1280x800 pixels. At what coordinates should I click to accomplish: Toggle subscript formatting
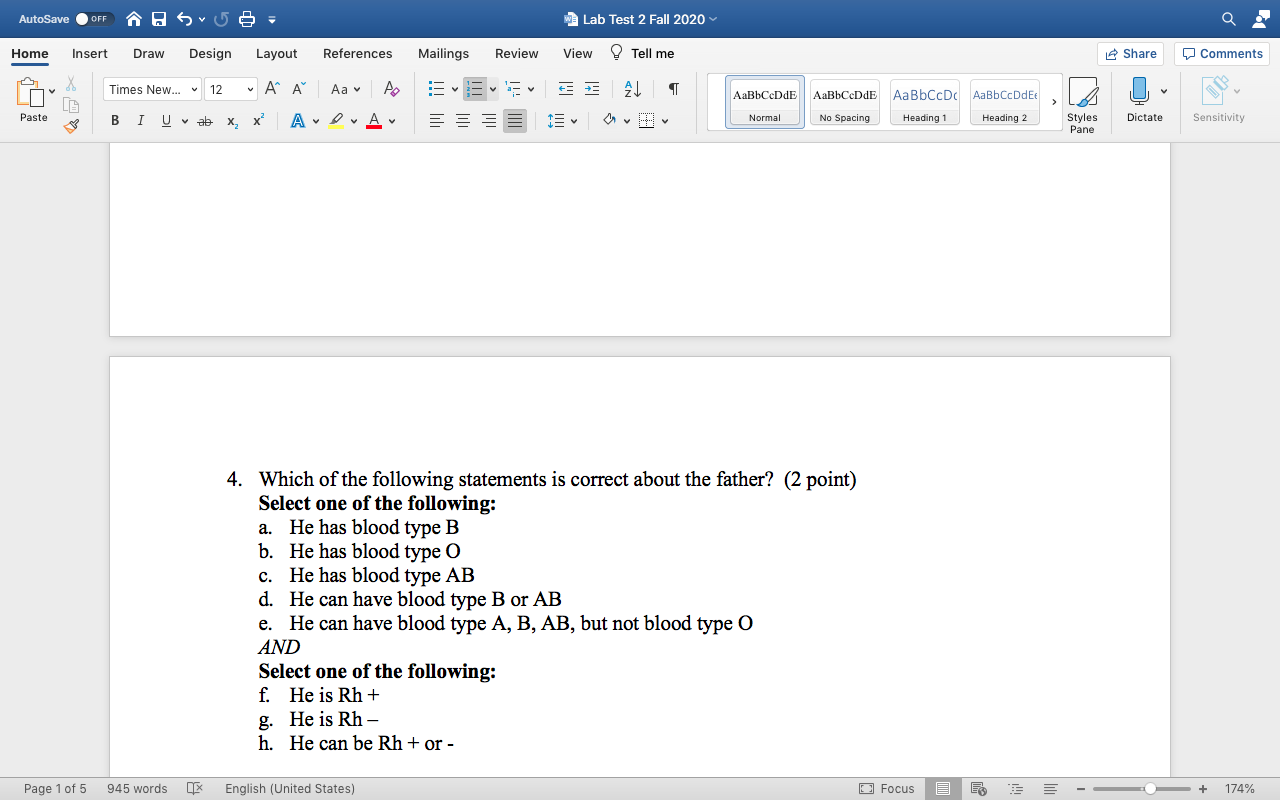point(232,121)
